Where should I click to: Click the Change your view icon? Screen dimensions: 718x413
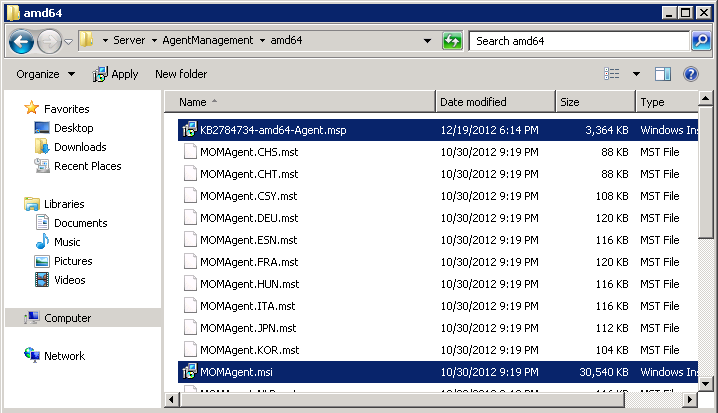612,74
